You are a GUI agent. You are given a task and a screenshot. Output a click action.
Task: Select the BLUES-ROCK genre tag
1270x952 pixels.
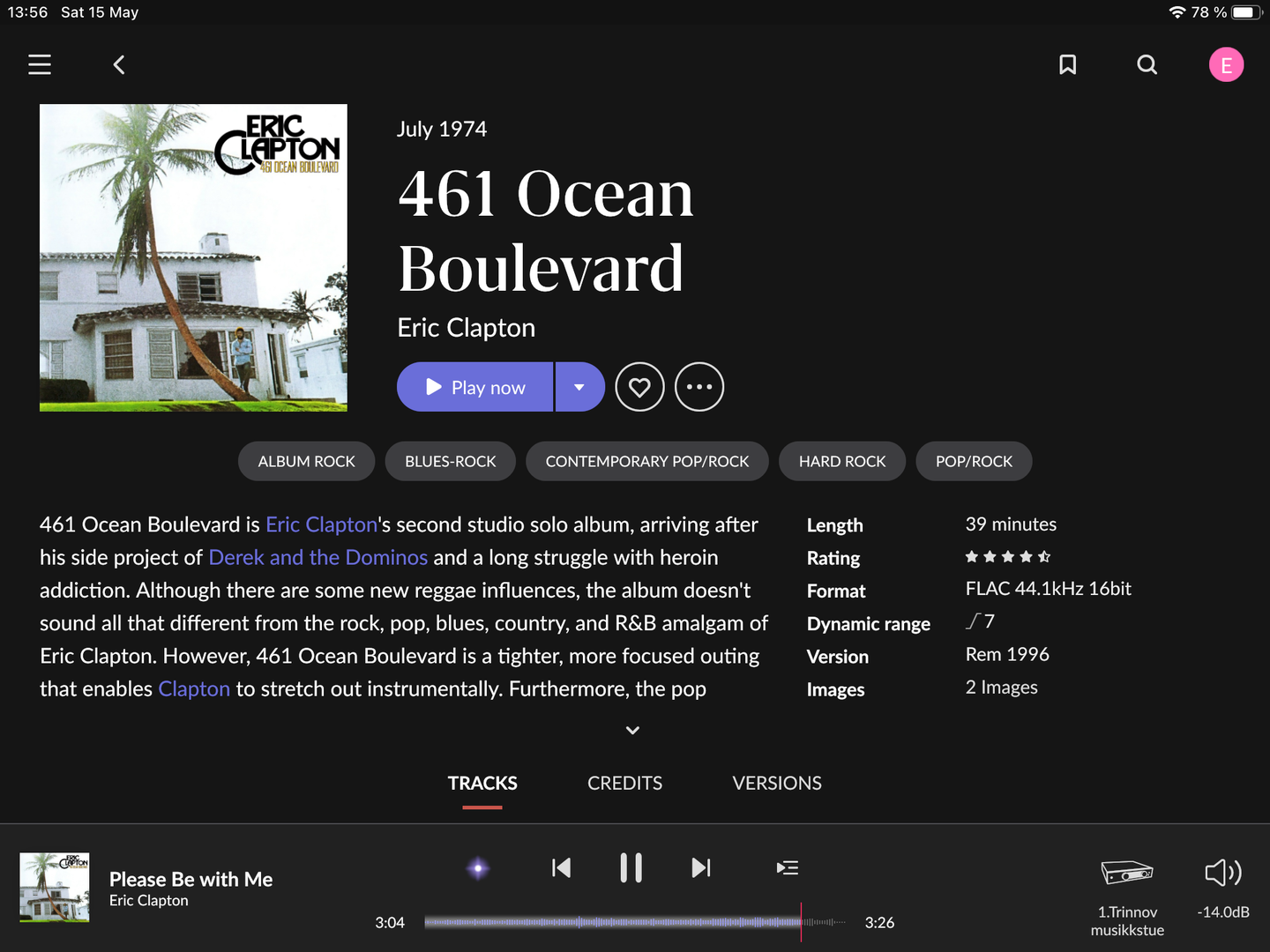coord(451,461)
